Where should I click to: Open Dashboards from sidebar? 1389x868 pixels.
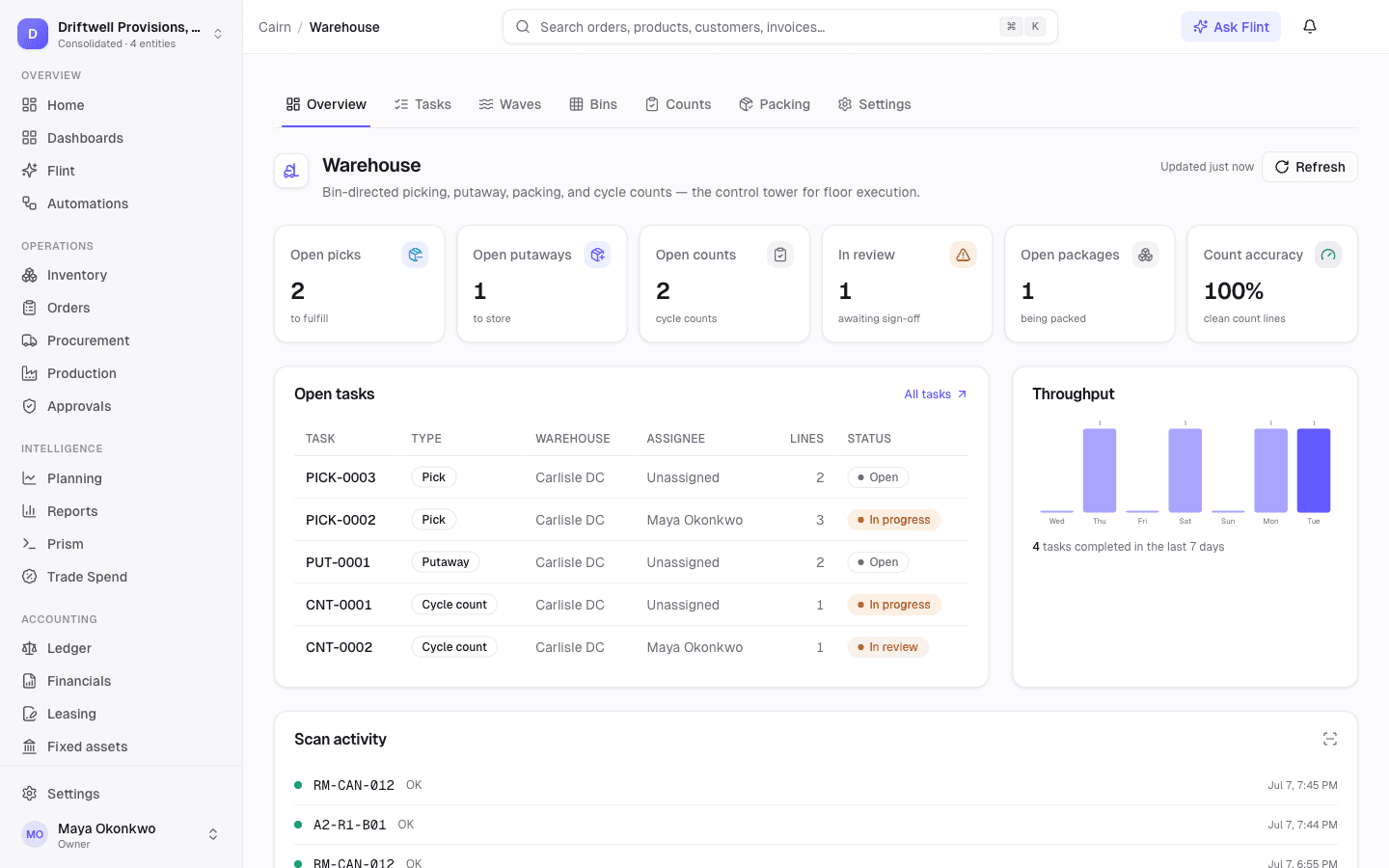[121, 138]
